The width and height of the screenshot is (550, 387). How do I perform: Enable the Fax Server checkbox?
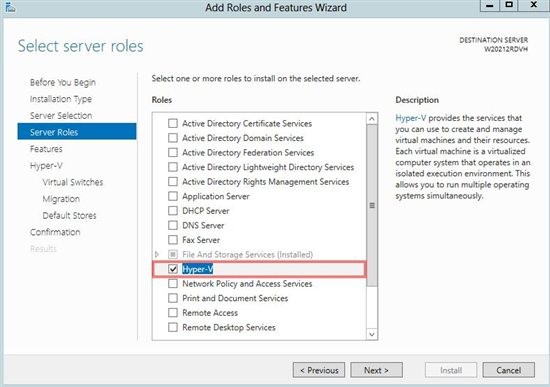tap(173, 240)
